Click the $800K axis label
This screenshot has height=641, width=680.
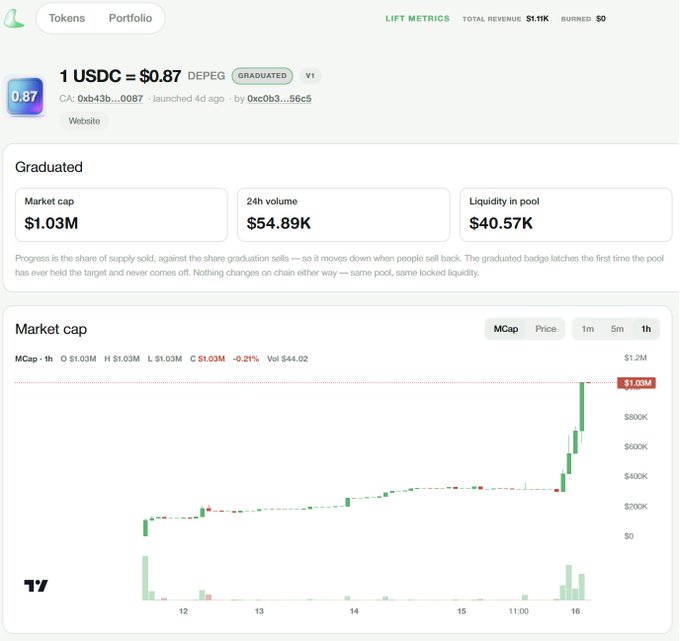click(636, 417)
